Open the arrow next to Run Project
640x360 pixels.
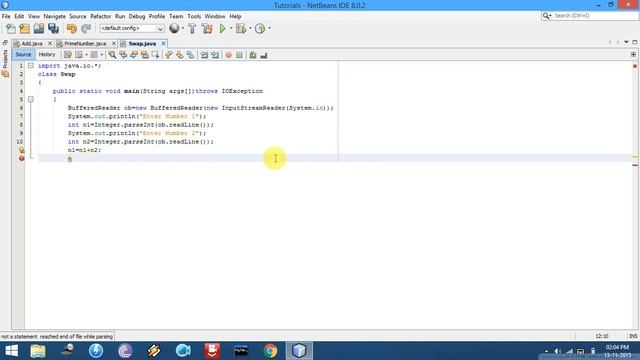click(231, 29)
